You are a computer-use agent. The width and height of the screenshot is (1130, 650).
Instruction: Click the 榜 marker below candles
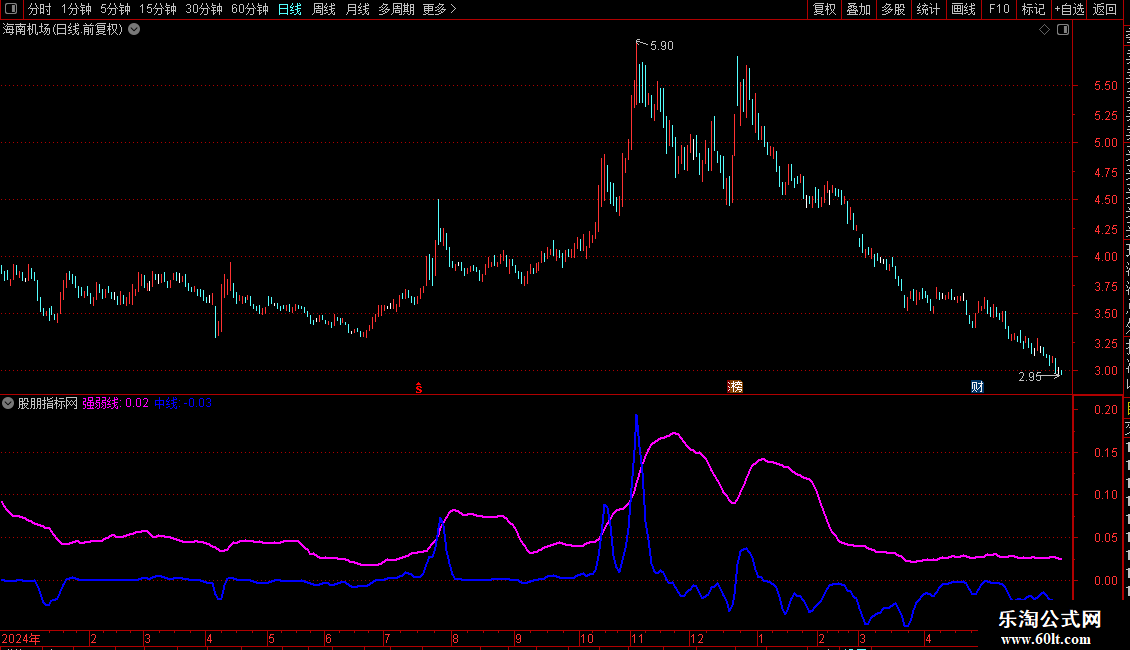tap(735, 387)
